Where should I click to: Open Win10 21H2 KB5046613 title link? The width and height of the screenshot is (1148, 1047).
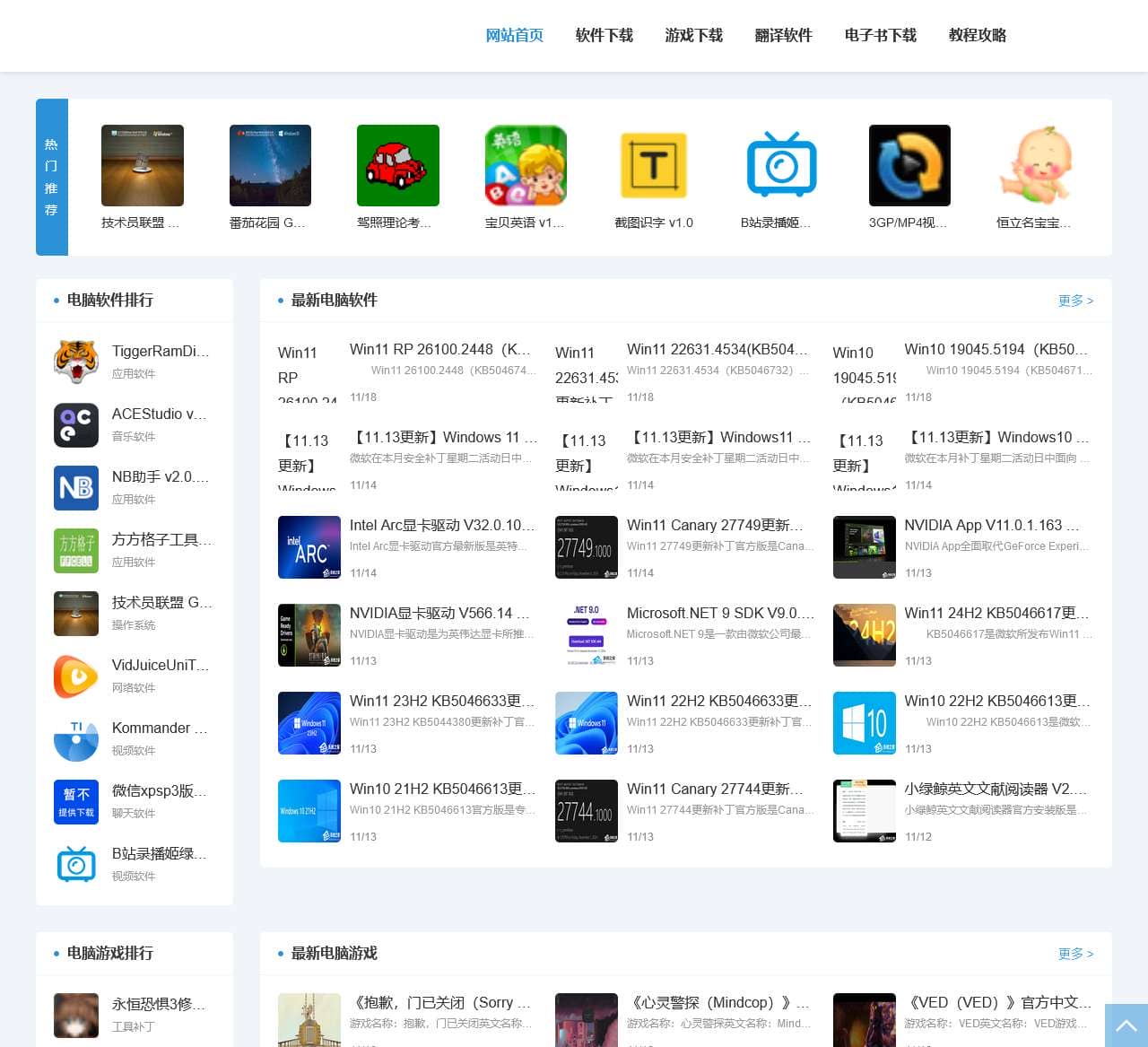coord(442,789)
